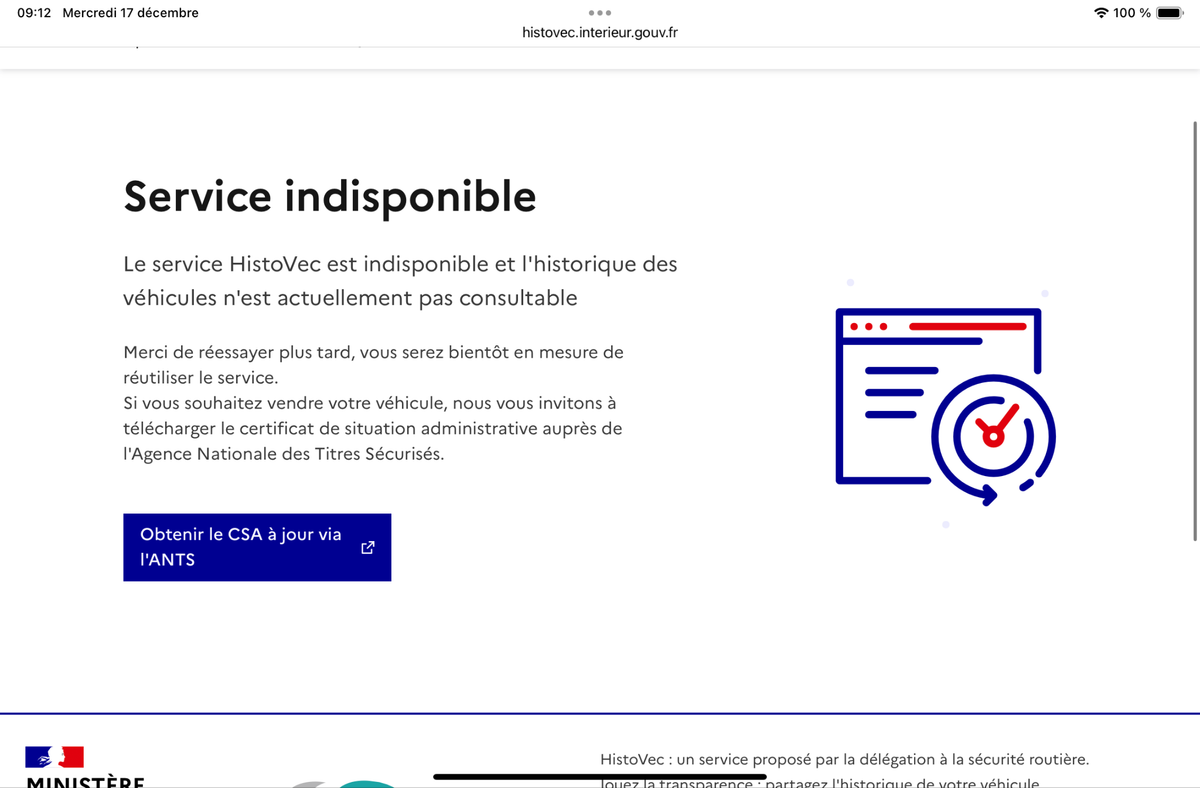This screenshot has width=1200, height=788.
Task: Tap the three-dot multitasking menu at the top
Action: (600, 13)
